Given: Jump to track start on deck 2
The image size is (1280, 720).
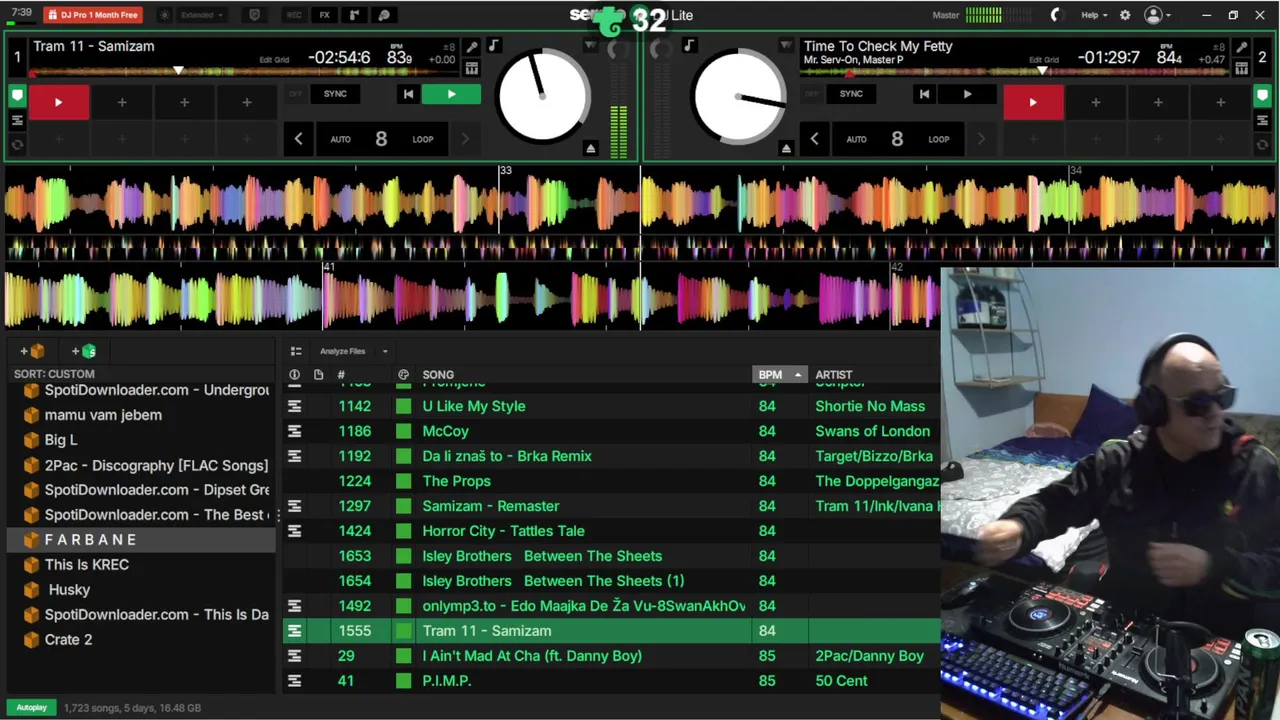Looking at the screenshot, I should (x=924, y=94).
